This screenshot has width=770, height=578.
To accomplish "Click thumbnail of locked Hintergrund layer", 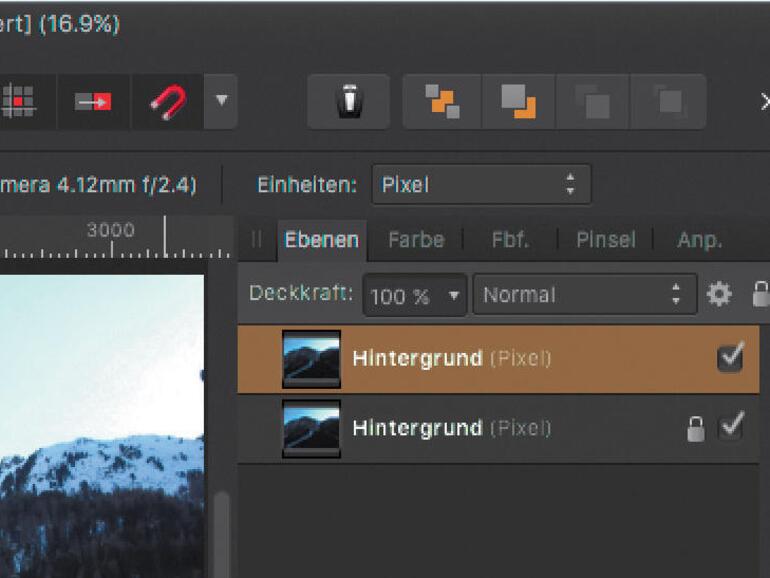I will pyautogui.click(x=311, y=429).
